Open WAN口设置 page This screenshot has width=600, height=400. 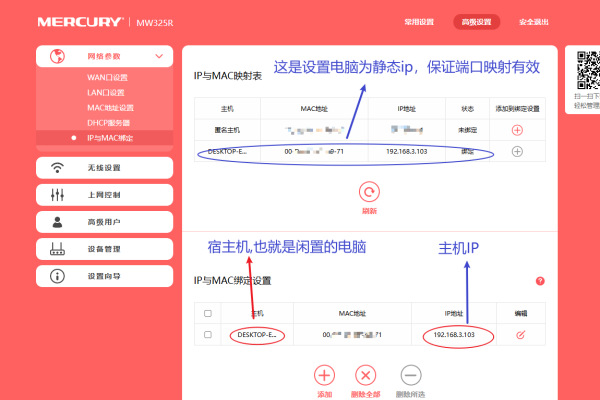tap(107, 77)
